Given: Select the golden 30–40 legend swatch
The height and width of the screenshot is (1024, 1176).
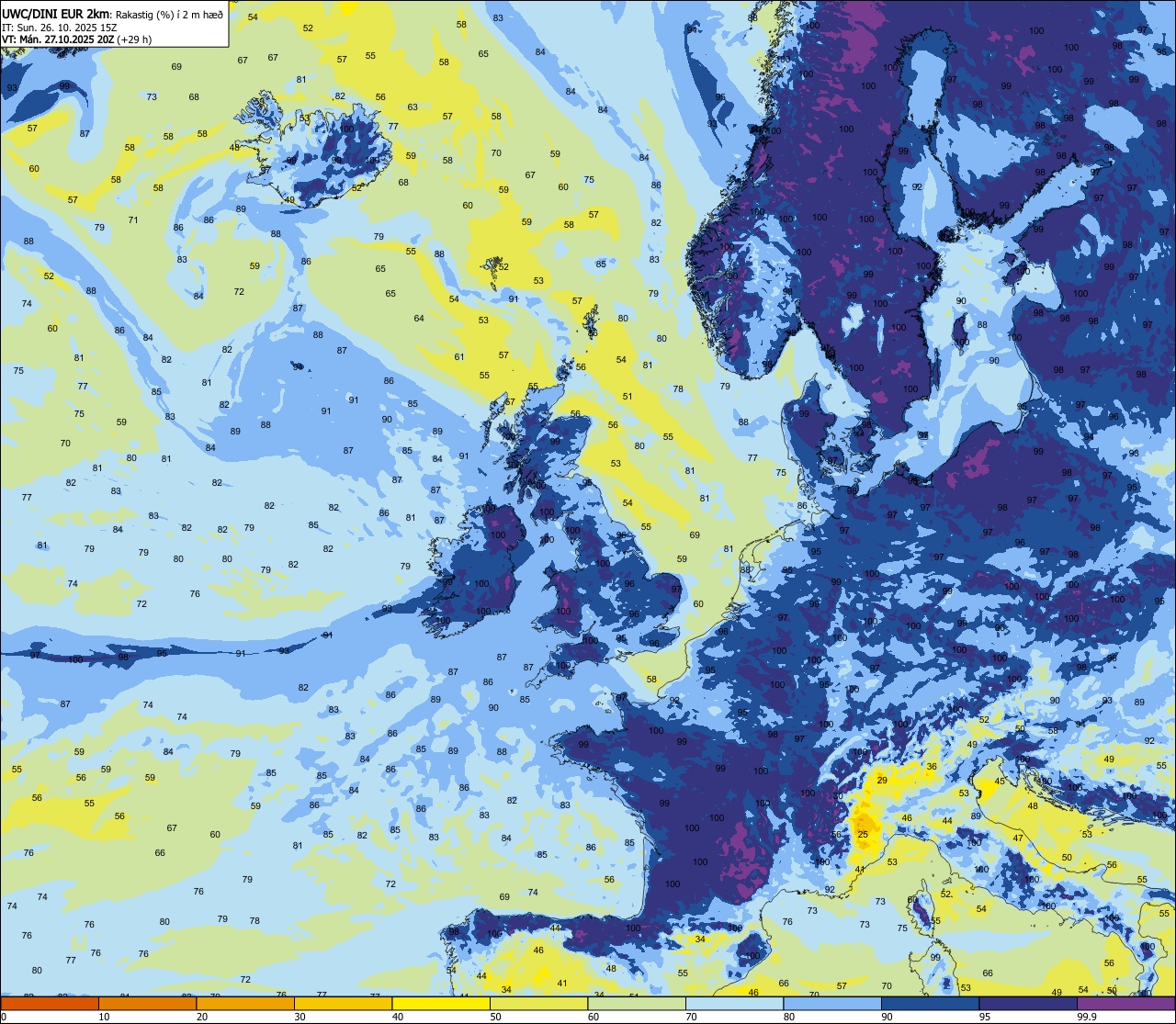Looking at the screenshot, I should tap(343, 1003).
